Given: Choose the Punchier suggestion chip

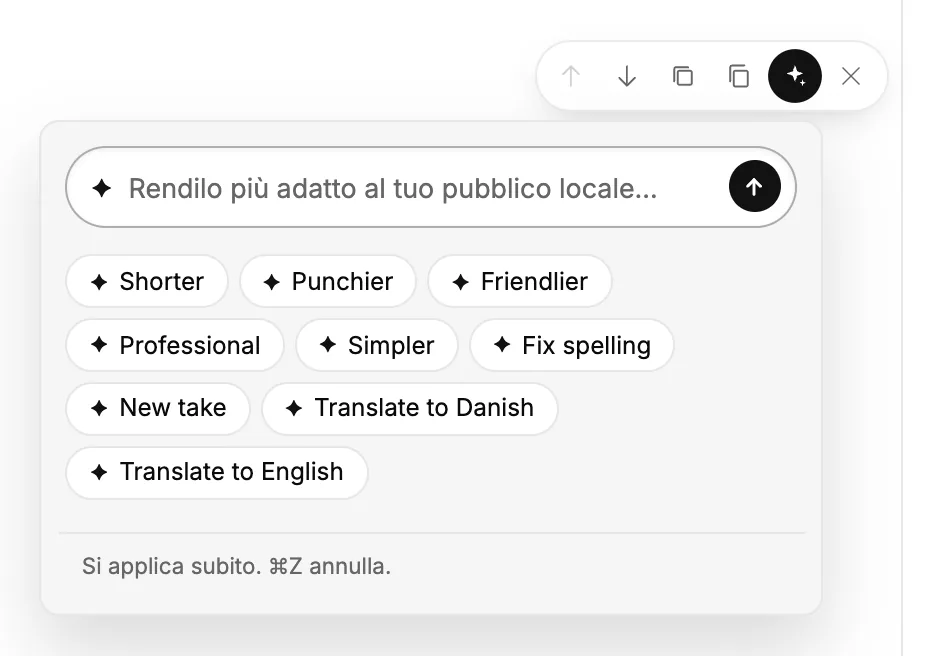Looking at the screenshot, I should (x=328, y=282).
